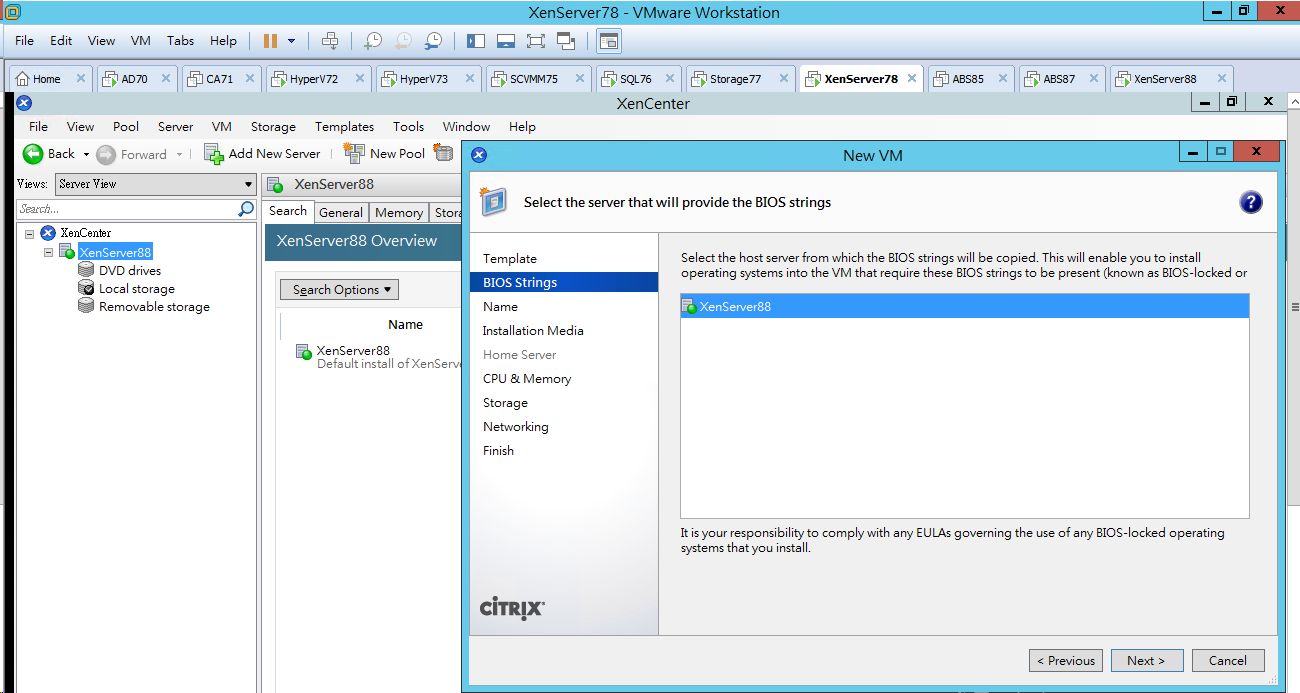Click the VMware pause virtual machine icon
This screenshot has width=1300, height=693.
tap(270, 41)
